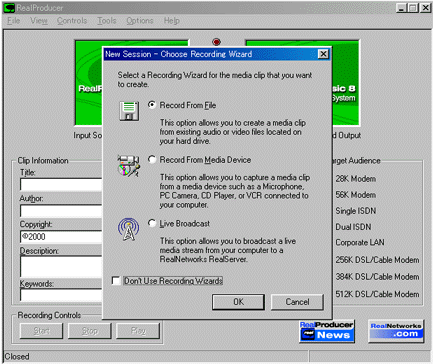Screen dimensions: 433x364
Task: Click the Live Broadcast antenna icon
Action: tap(128, 229)
